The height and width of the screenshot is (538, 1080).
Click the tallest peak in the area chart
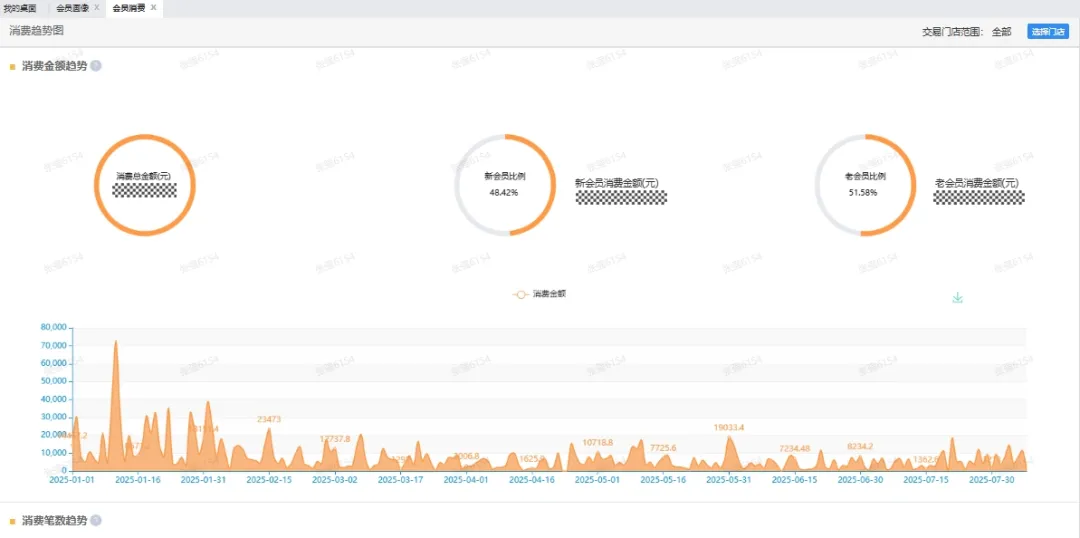[x=115, y=343]
